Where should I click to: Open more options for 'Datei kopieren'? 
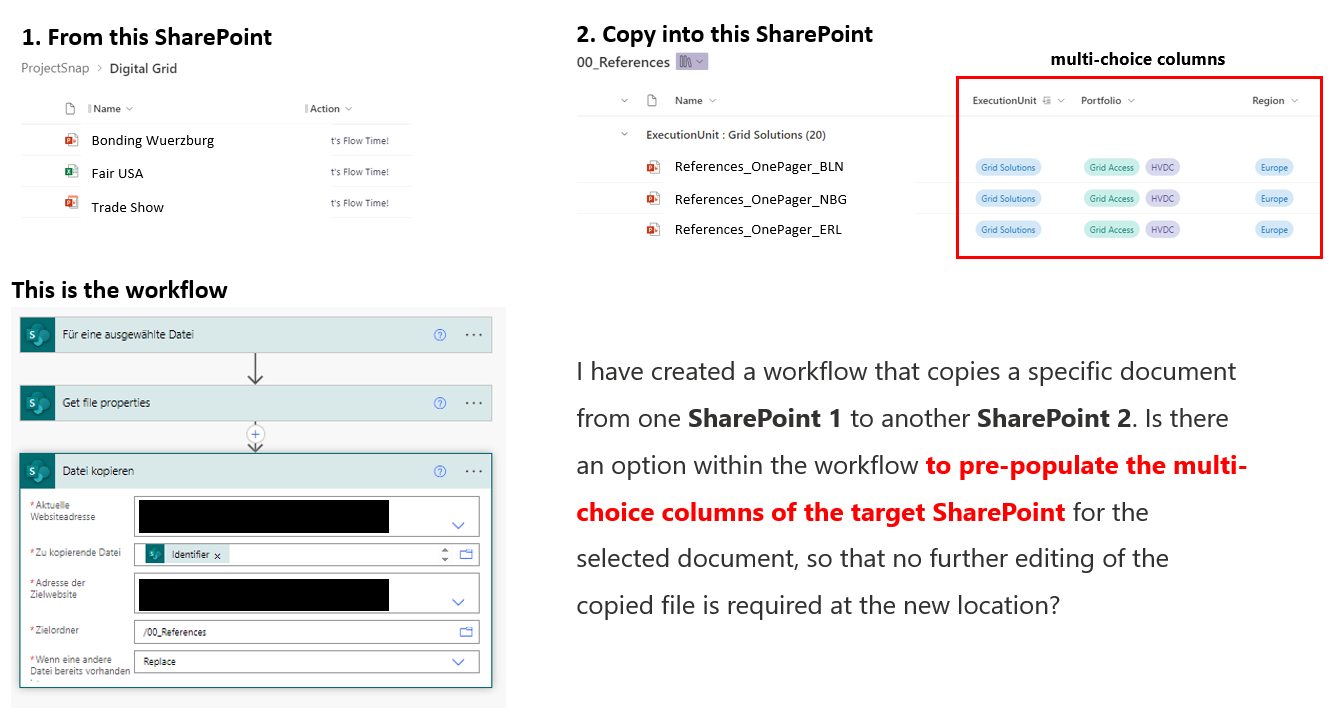click(474, 471)
